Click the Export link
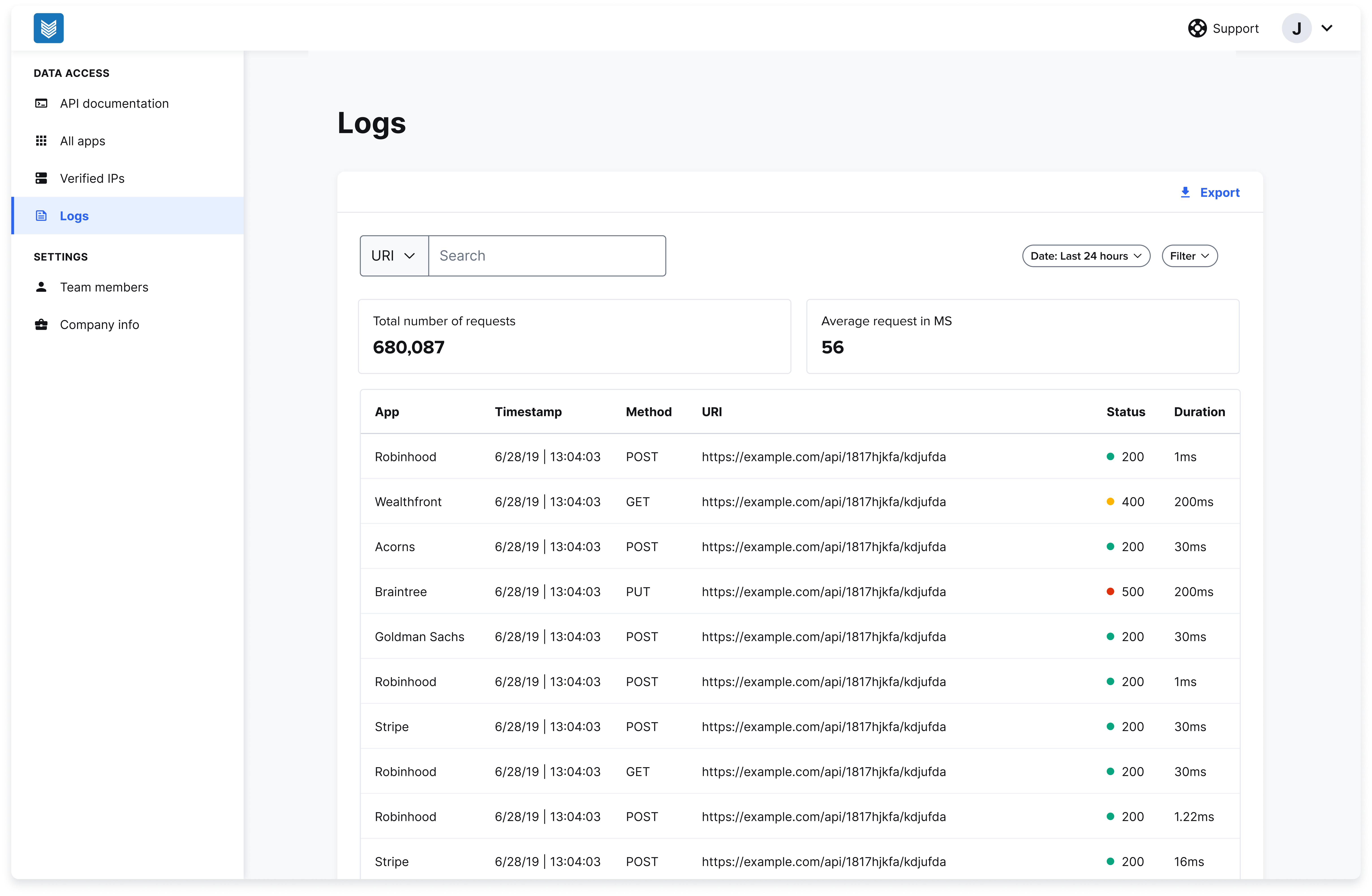 pos(1218,193)
